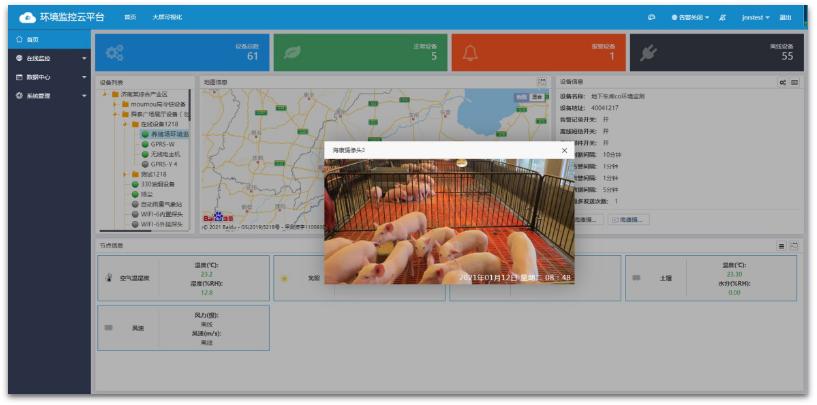Open the jnrstest user dropdown
817x405 pixels.
pyautogui.click(x=756, y=18)
